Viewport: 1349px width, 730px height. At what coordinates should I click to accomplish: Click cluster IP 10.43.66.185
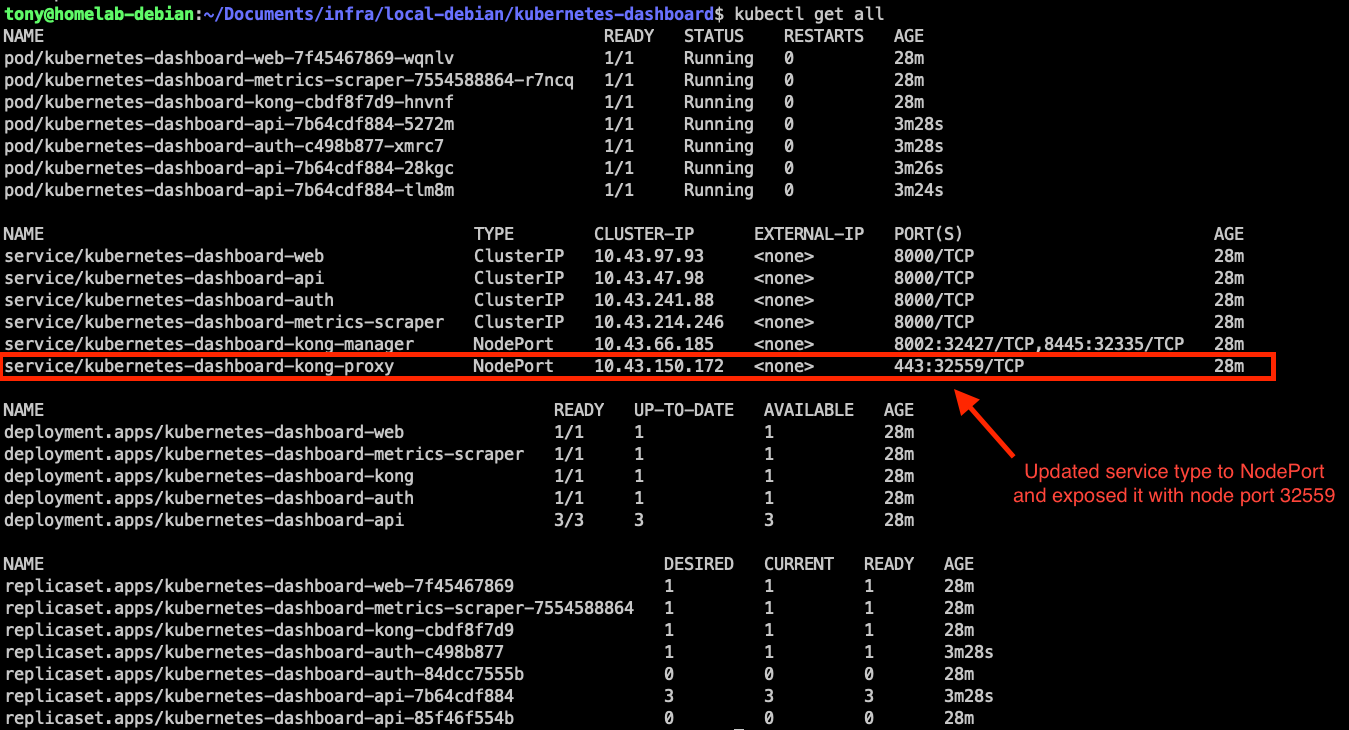[654, 344]
